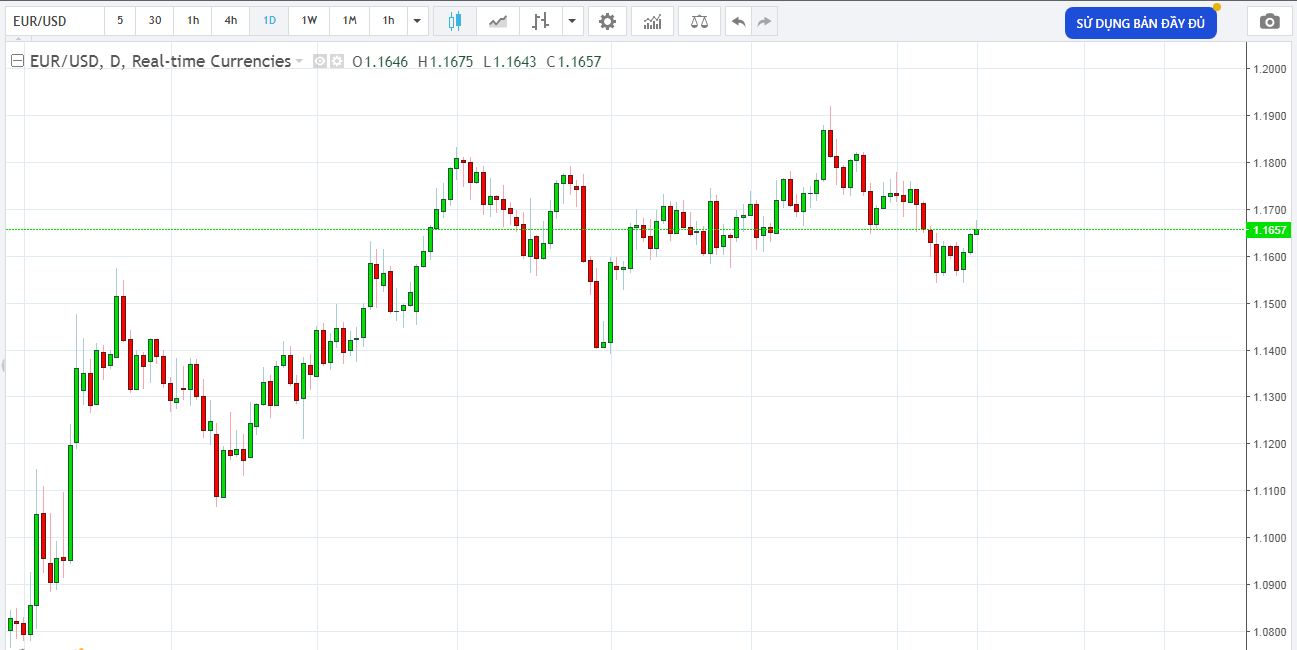Open chart settings gear
Screen dimensions: 1297x650
607,21
